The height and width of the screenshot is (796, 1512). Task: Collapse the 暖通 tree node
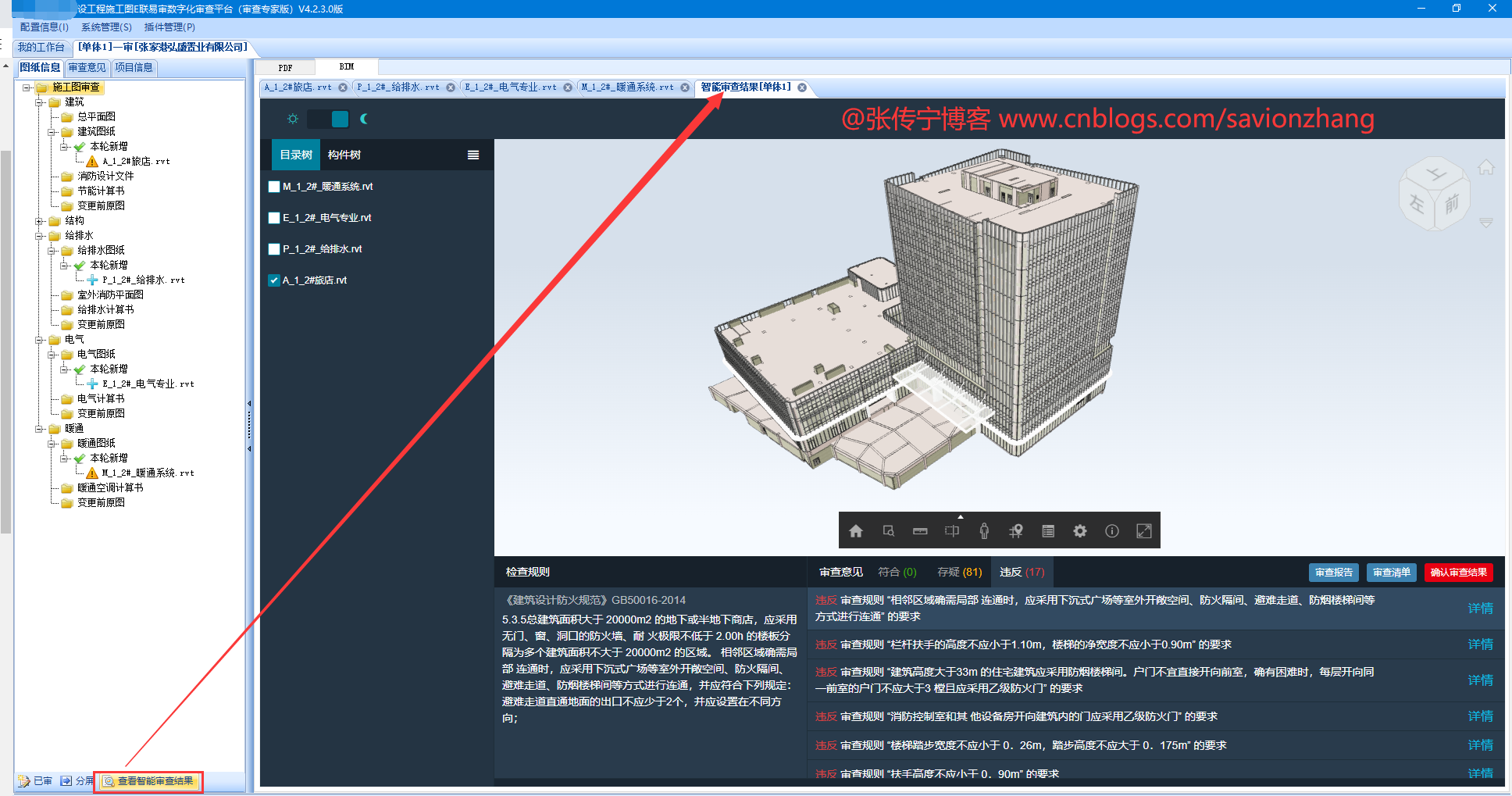point(39,429)
